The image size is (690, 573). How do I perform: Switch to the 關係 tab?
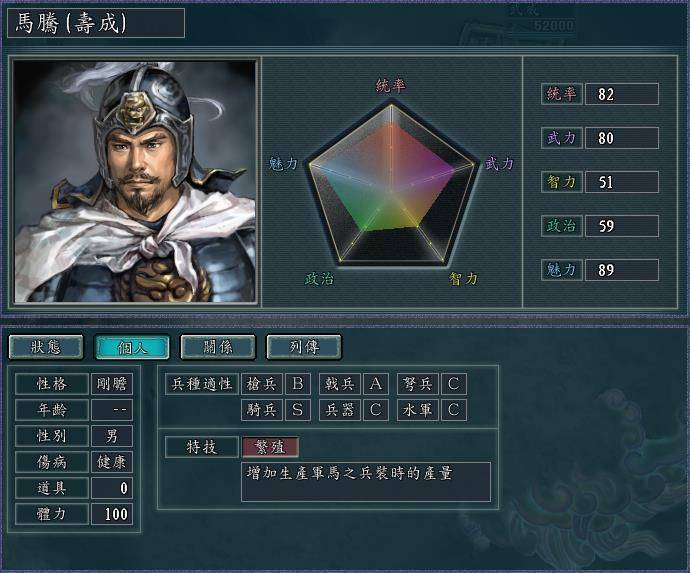pos(218,347)
